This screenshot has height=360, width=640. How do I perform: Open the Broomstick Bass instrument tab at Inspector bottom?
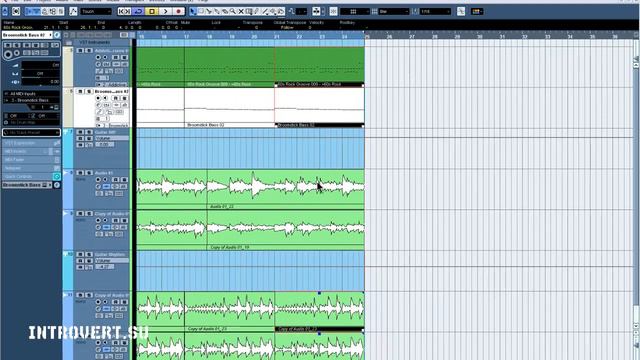28,185
